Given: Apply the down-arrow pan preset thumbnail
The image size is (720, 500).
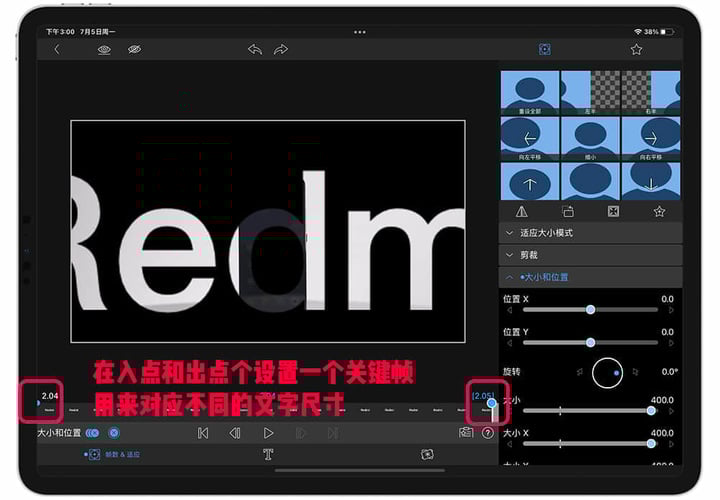Looking at the screenshot, I should [651, 181].
